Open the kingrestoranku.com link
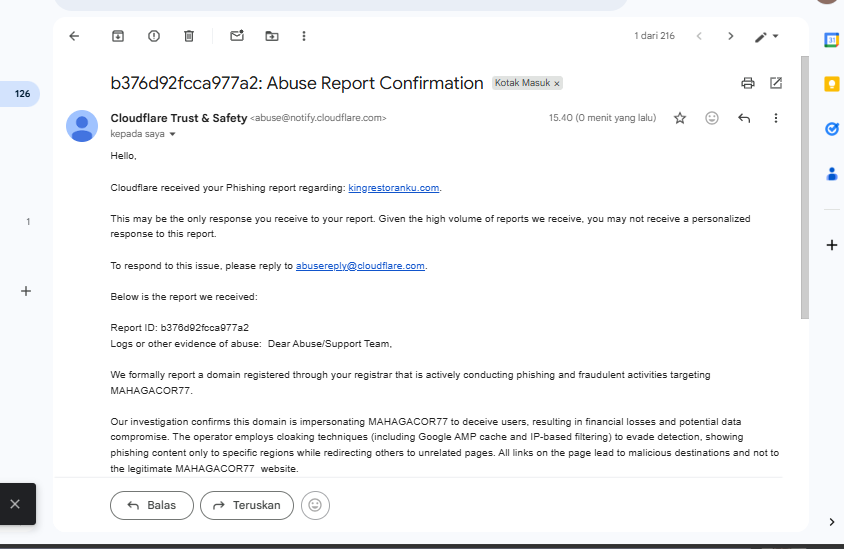Image resolution: width=844 pixels, height=549 pixels. 393,188
